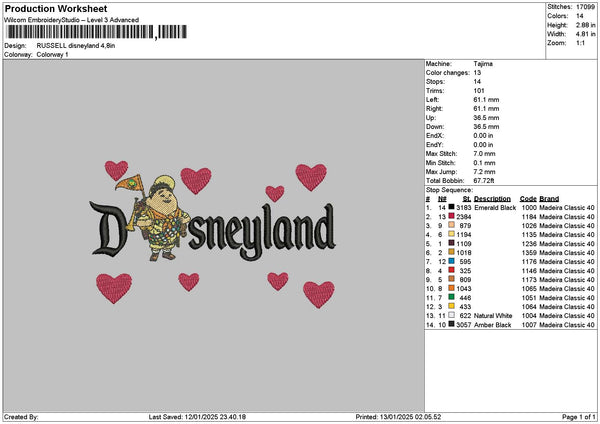Image resolution: width=600 pixels, height=424 pixels.
Task: Click the Height value '2.88 in'
Action: 585,25
